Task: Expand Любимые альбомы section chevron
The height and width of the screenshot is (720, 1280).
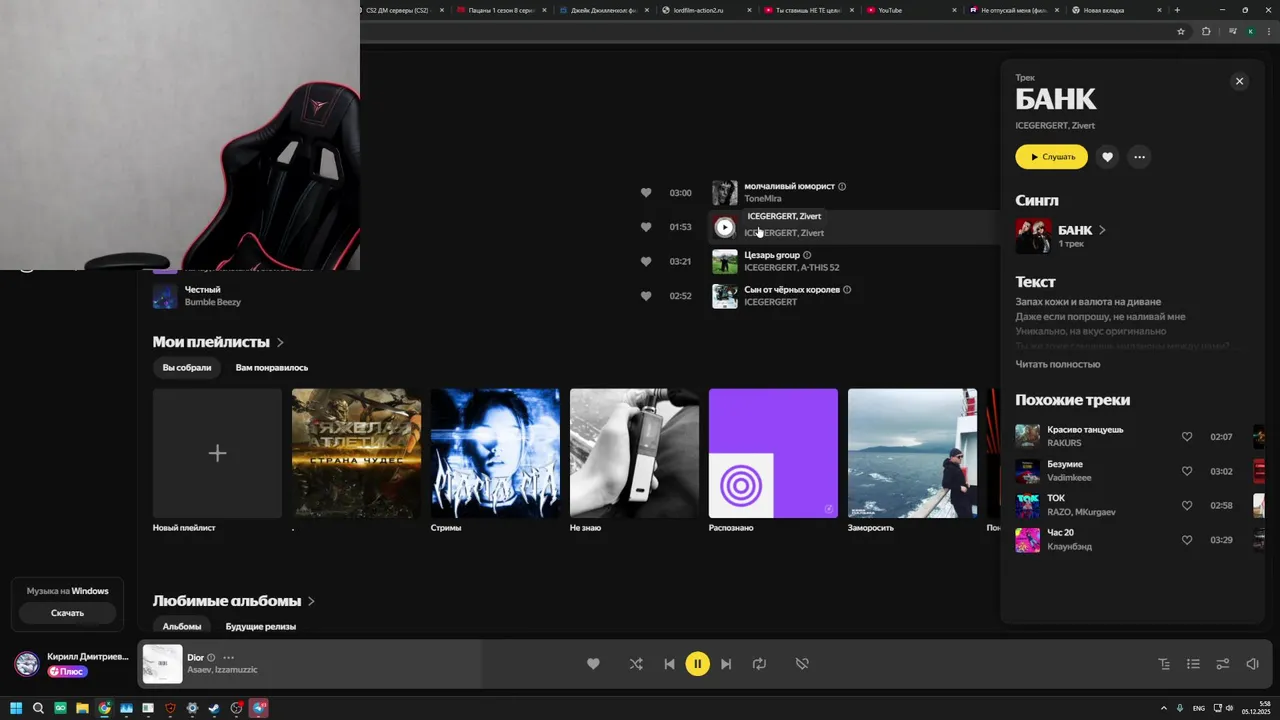Action: tap(311, 601)
